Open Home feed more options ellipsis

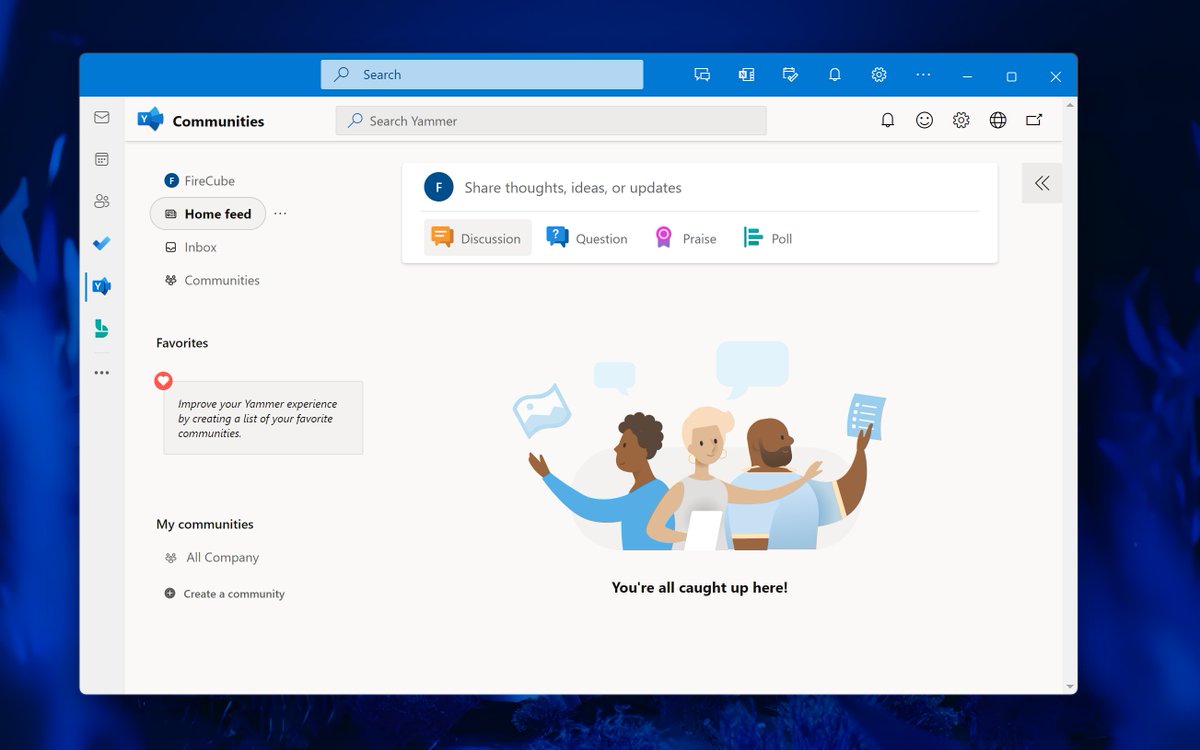click(280, 214)
